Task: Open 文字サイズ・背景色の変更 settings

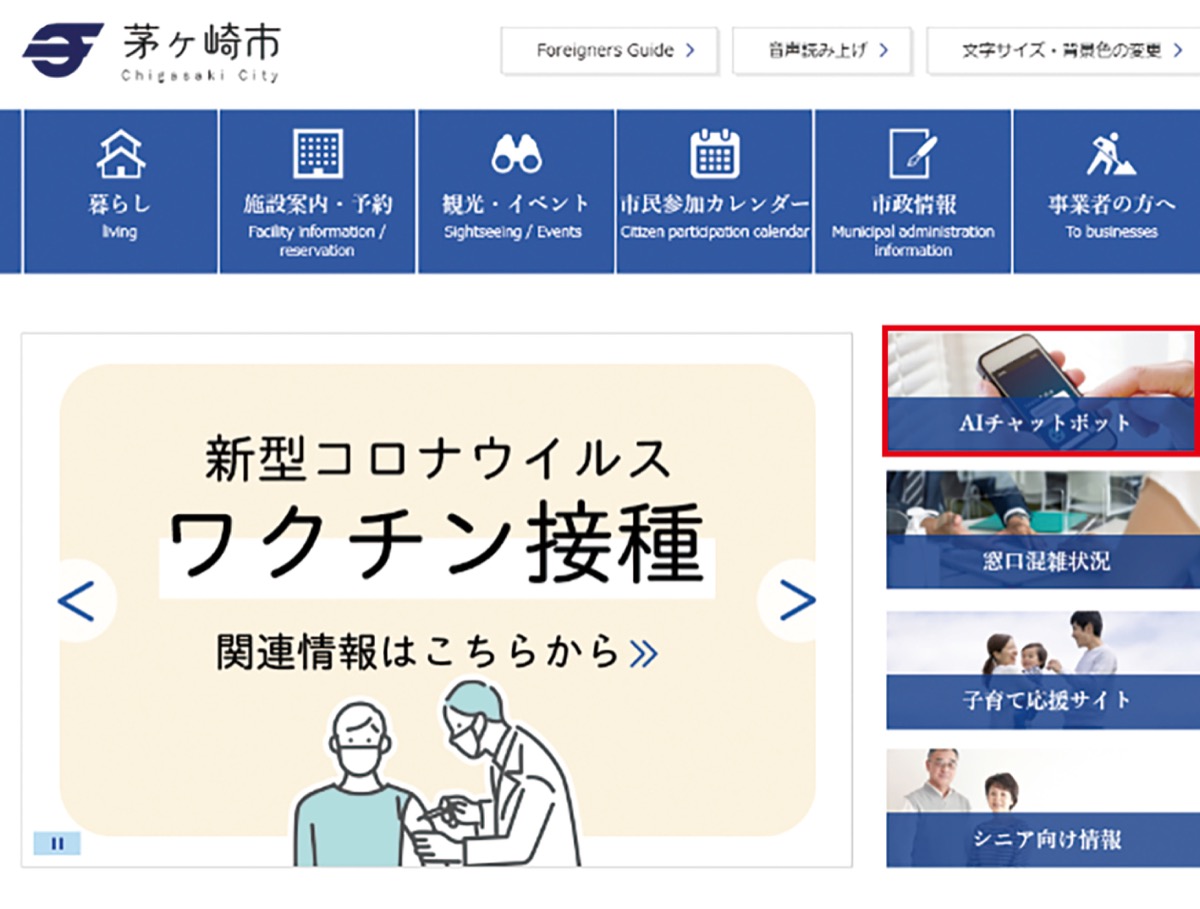Action: pos(1063,51)
